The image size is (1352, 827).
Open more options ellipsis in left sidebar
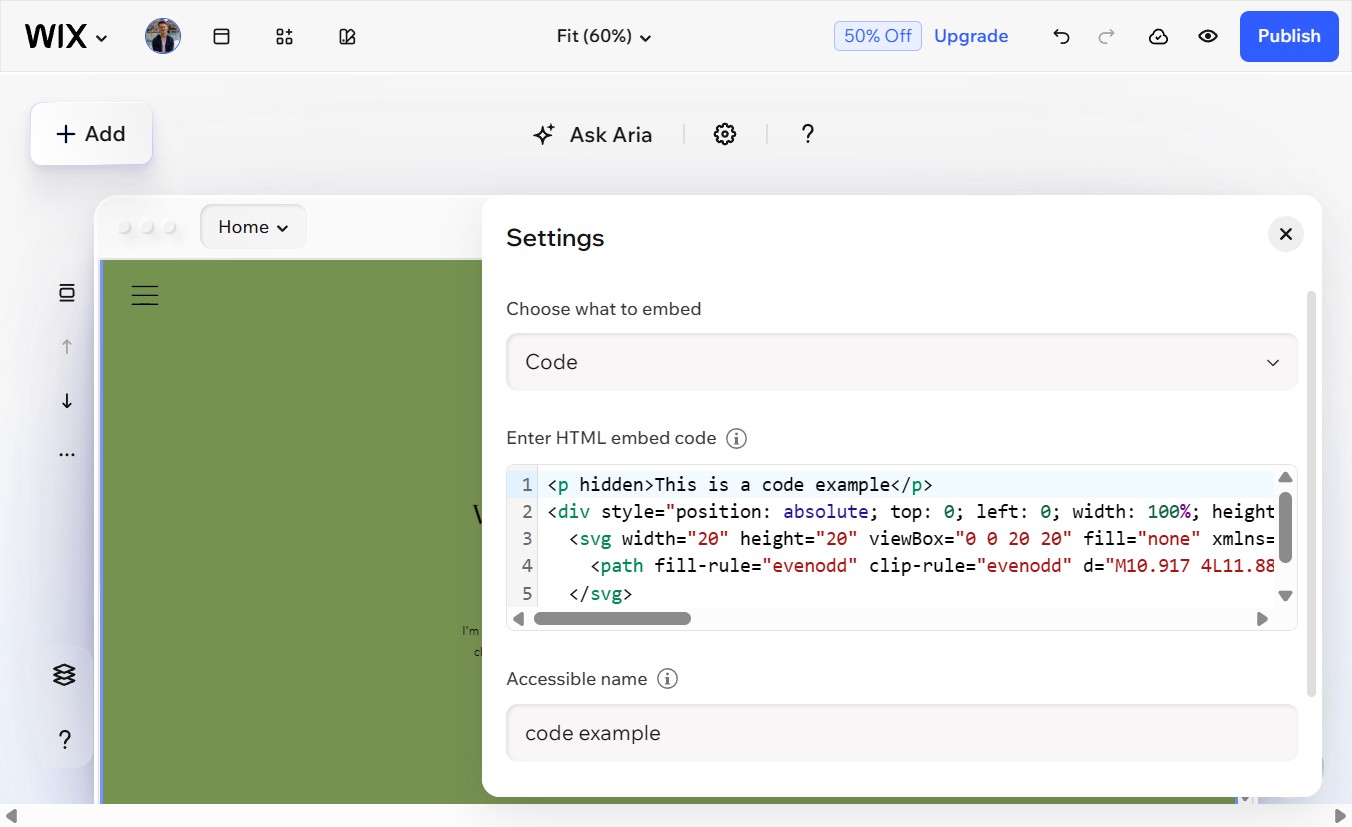(67, 454)
